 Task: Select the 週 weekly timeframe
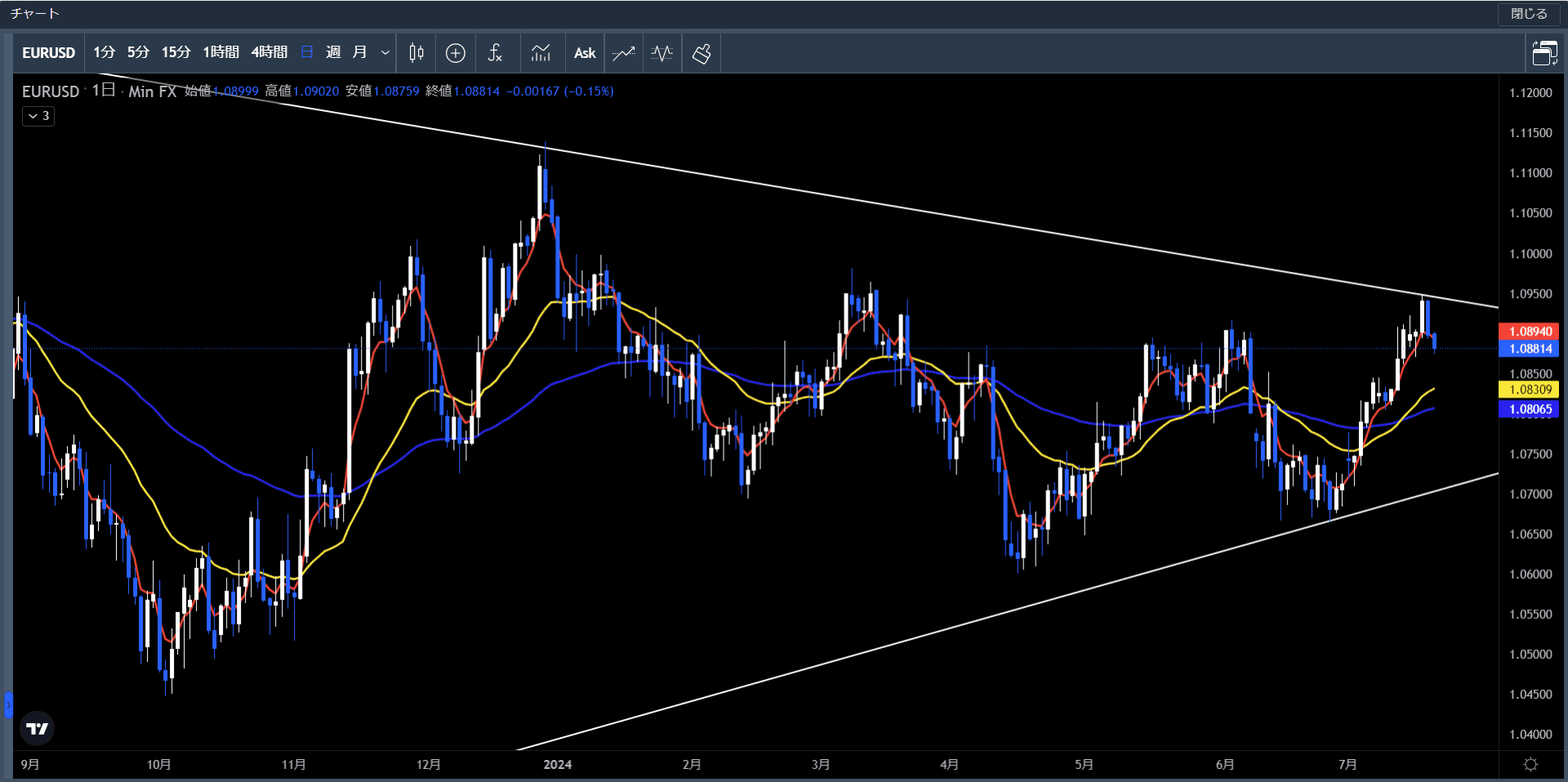tap(333, 52)
